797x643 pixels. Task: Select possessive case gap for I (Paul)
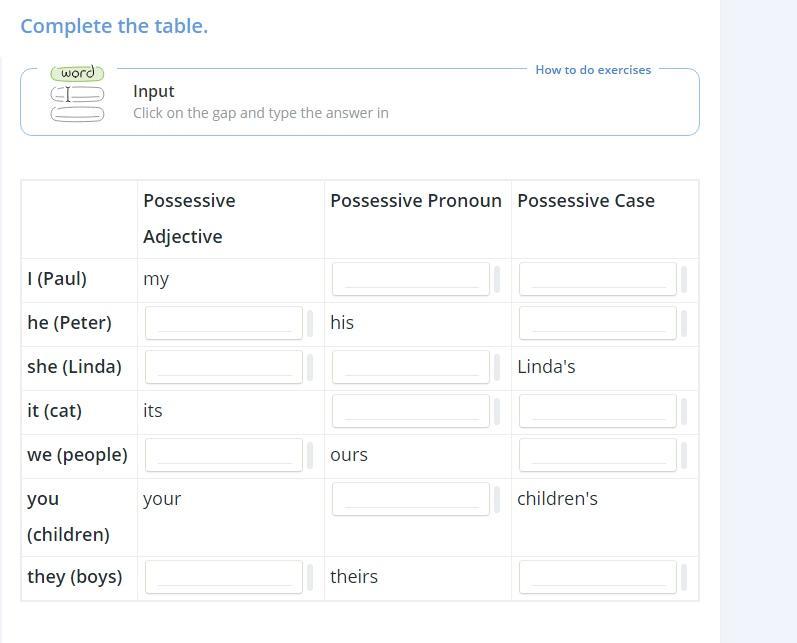pyautogui.click(x=598, y=279)
